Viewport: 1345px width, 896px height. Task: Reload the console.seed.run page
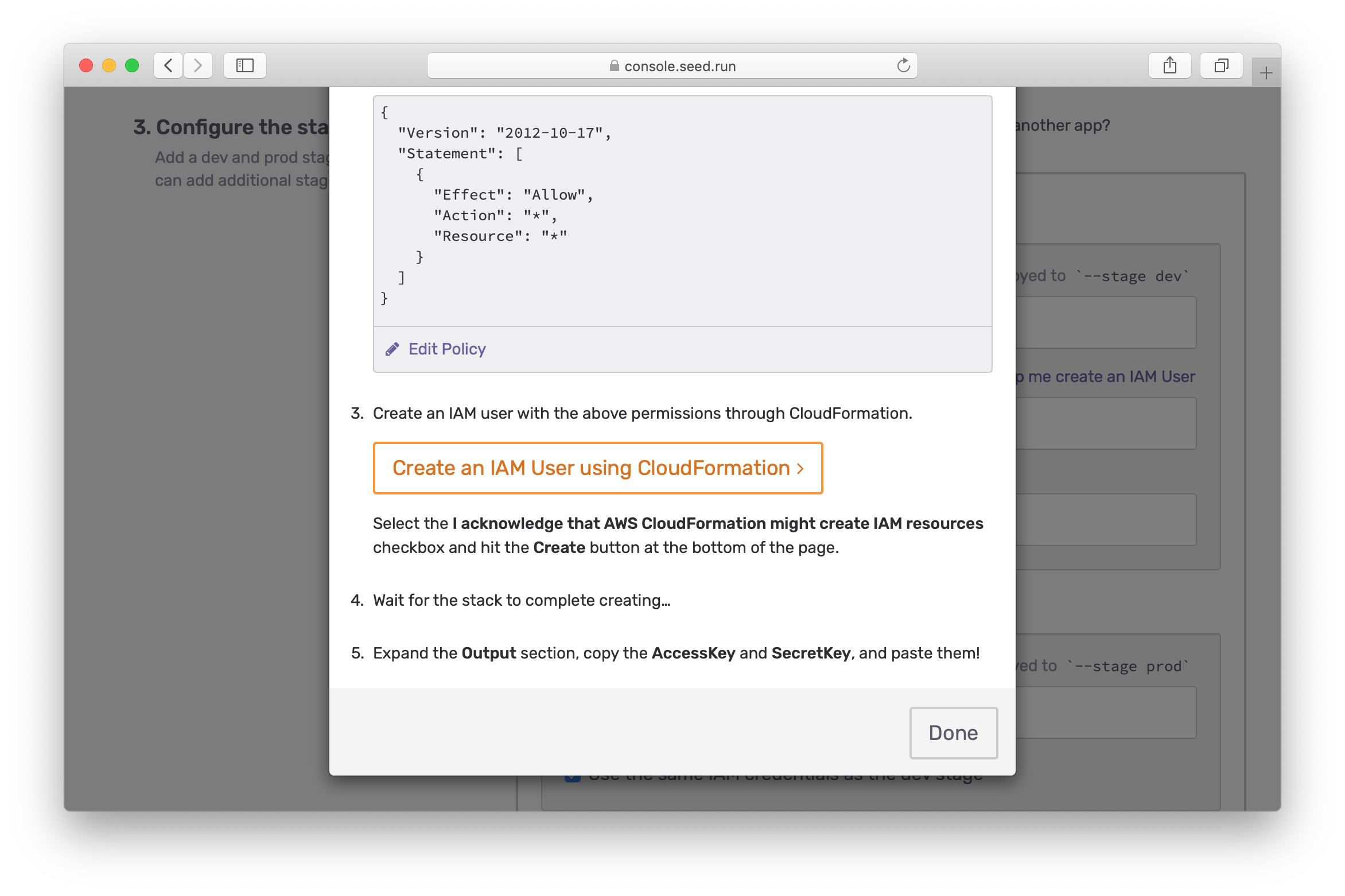coord(903,65)
